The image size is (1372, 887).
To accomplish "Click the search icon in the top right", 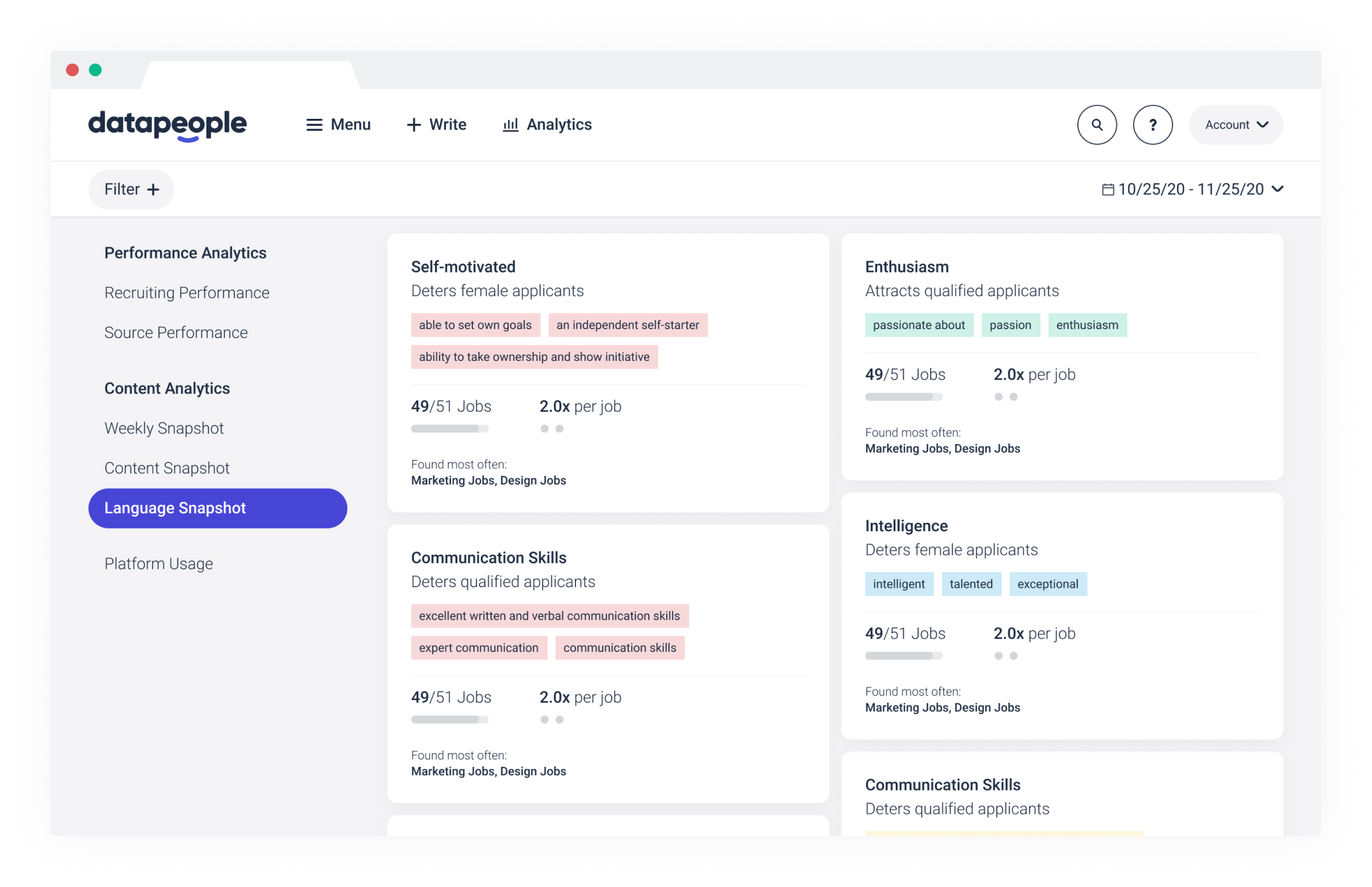I will [x=1097, y=125].
